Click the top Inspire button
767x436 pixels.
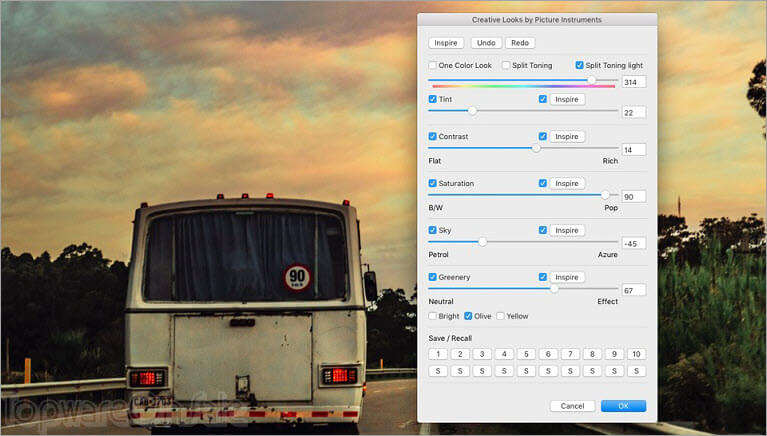[x=446, y=43]
